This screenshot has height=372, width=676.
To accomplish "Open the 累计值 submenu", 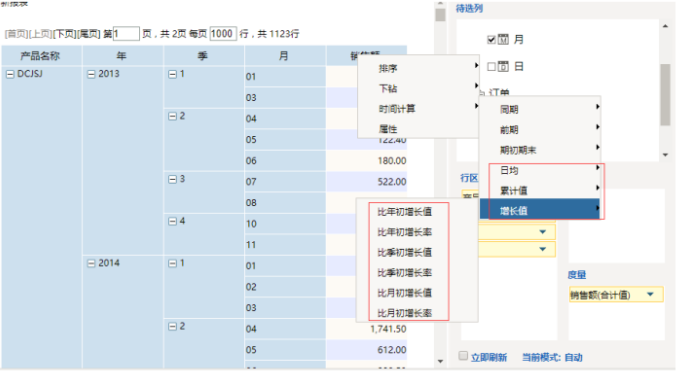I will (x=540, y=190).
